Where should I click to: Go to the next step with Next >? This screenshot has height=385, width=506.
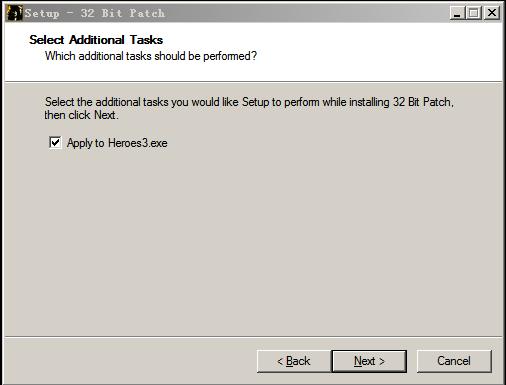(x=369, y=361)
